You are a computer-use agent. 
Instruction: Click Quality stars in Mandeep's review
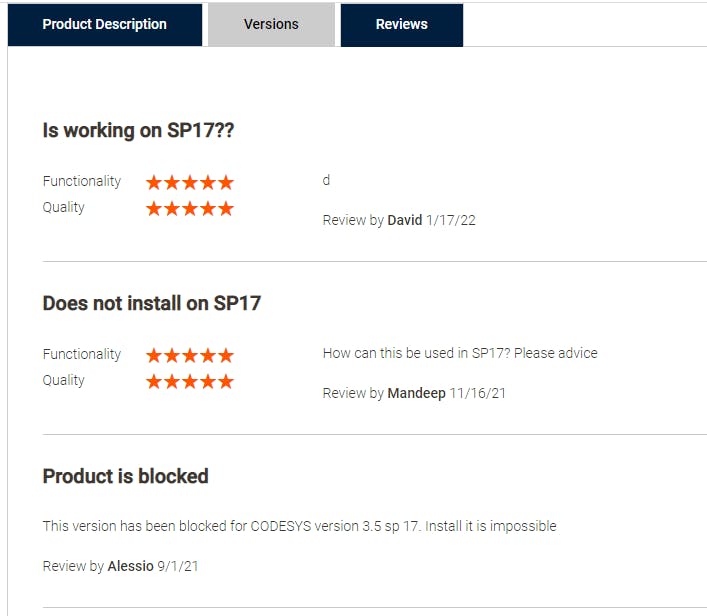(190, 381)
